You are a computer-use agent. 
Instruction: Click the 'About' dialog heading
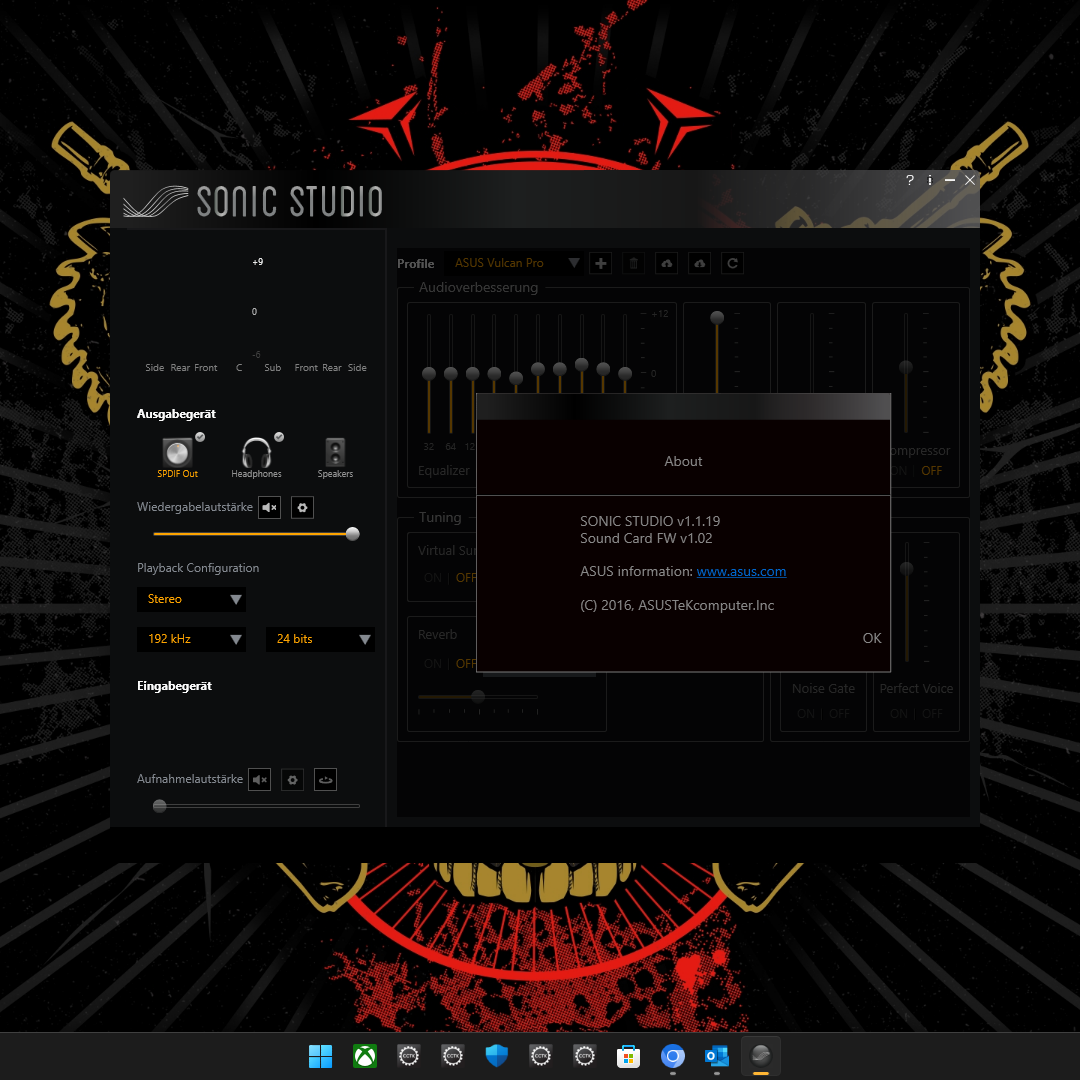(683, 461)
